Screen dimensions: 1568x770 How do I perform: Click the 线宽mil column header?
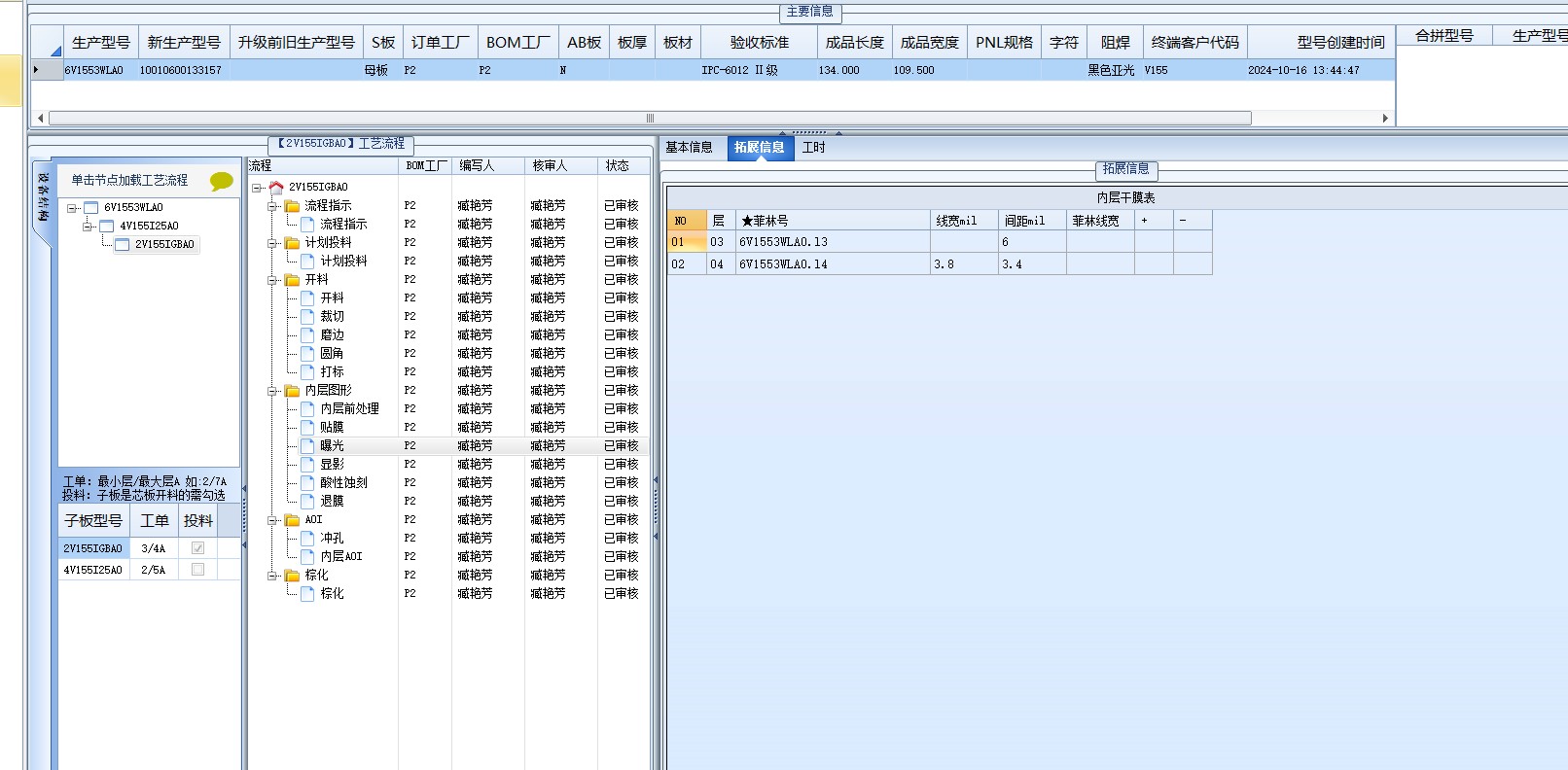click(x=964, y=221)
